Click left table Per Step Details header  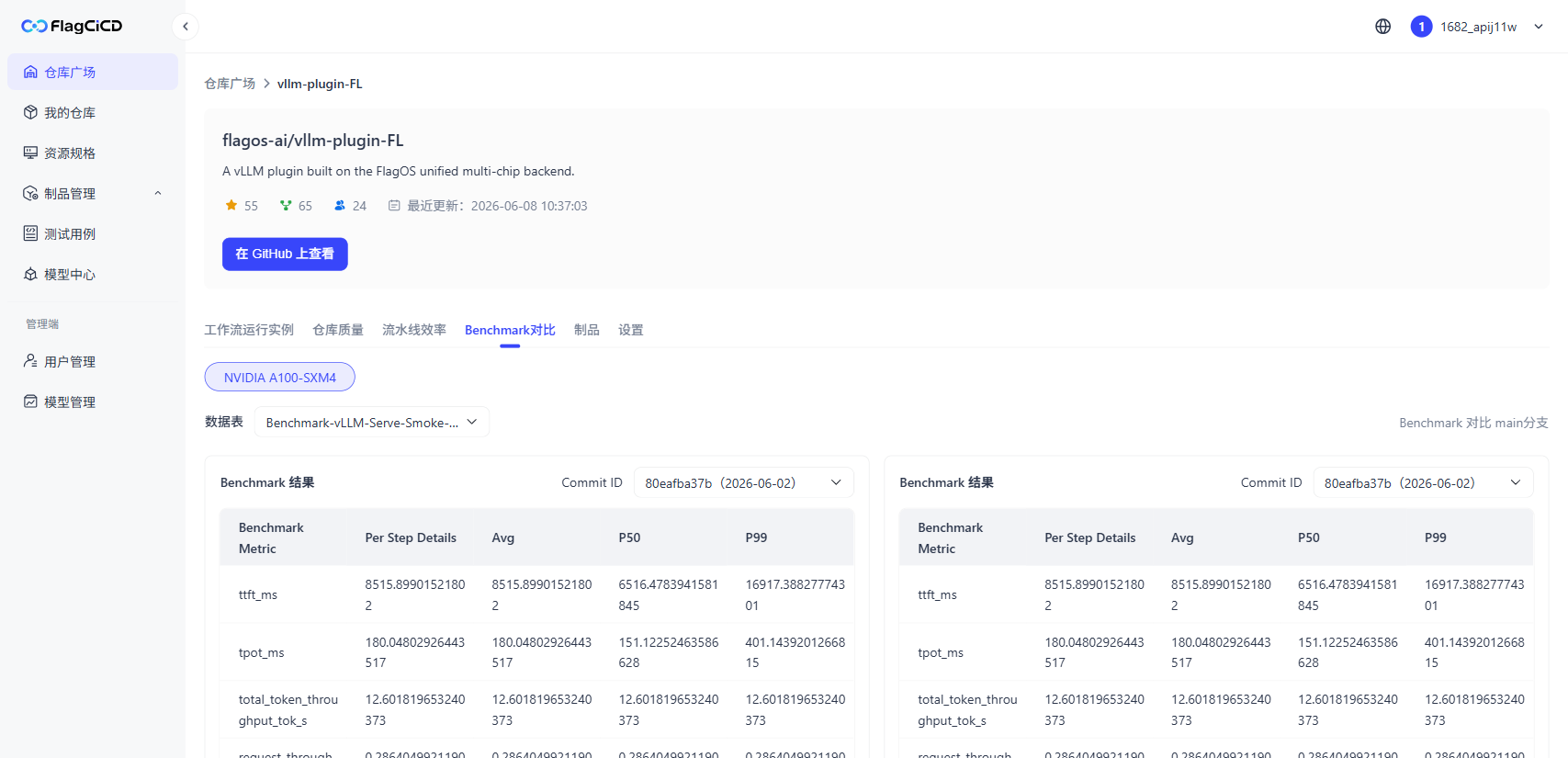pyautogui.click(x=411, y=537)
